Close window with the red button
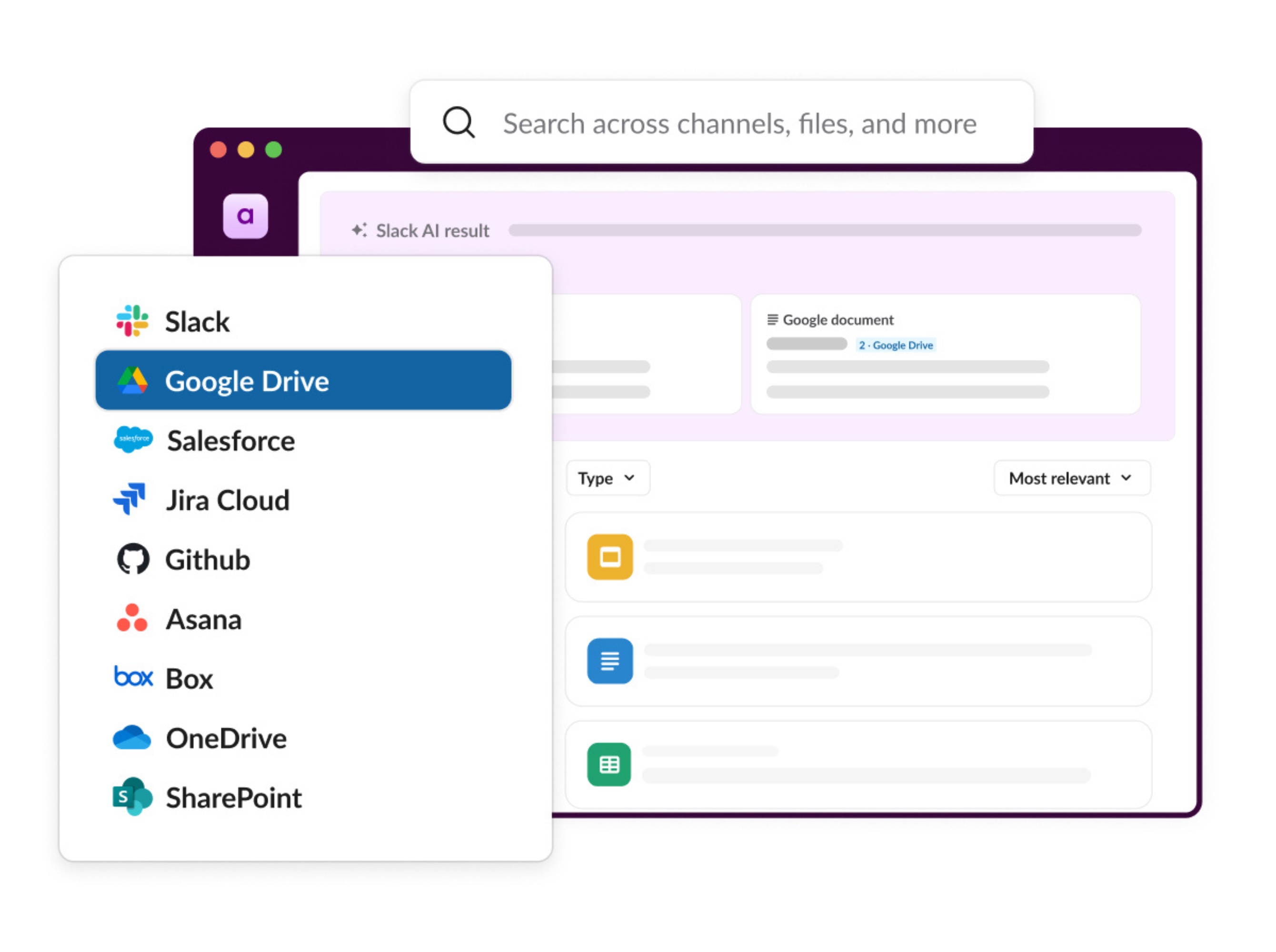This screenshot has height=952, width=1276. pyautogui.click(x=218, y=150)
